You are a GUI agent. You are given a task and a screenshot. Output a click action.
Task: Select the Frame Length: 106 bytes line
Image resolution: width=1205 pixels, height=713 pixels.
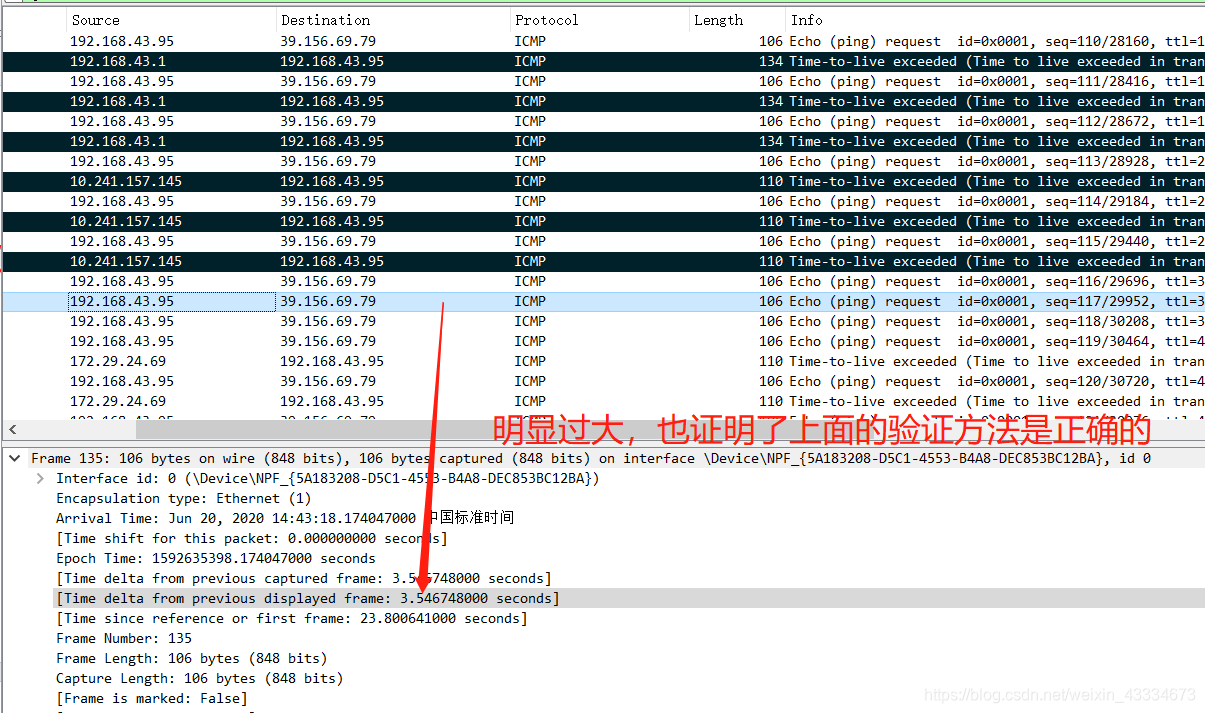point(191,658)
